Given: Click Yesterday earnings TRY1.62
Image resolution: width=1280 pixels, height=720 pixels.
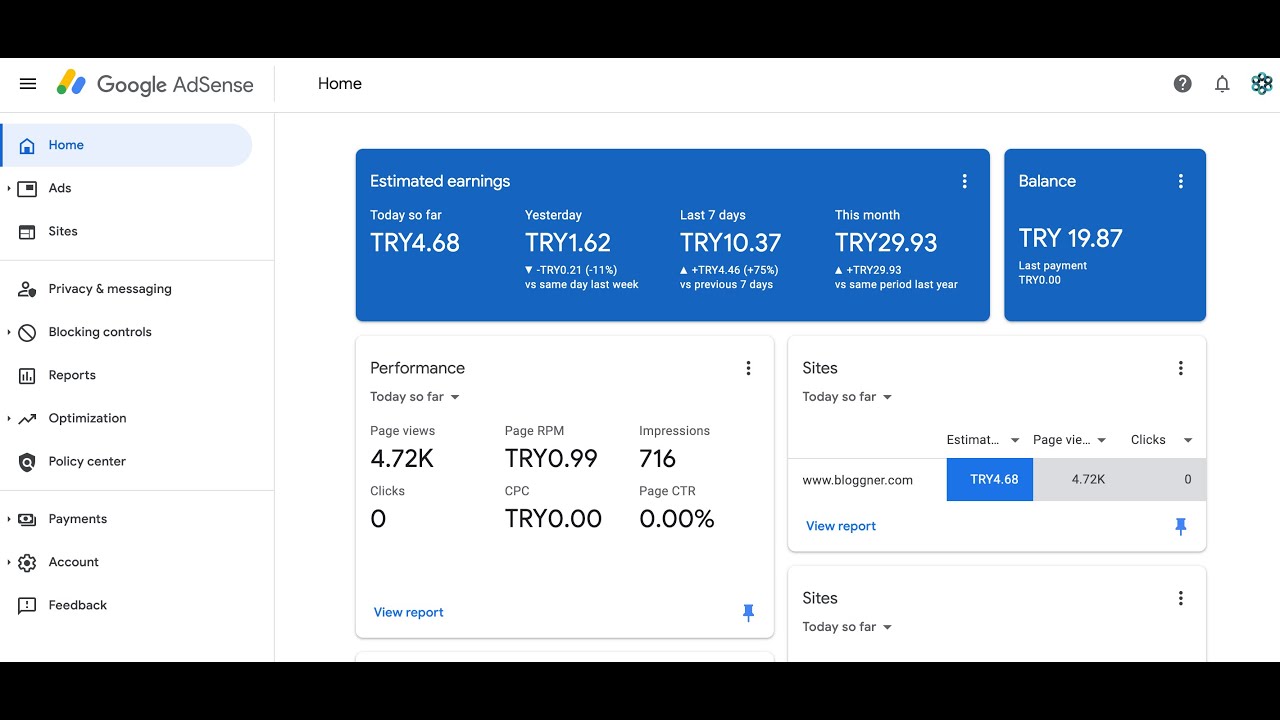Looking at the screenshot, I should coord(568,243).
